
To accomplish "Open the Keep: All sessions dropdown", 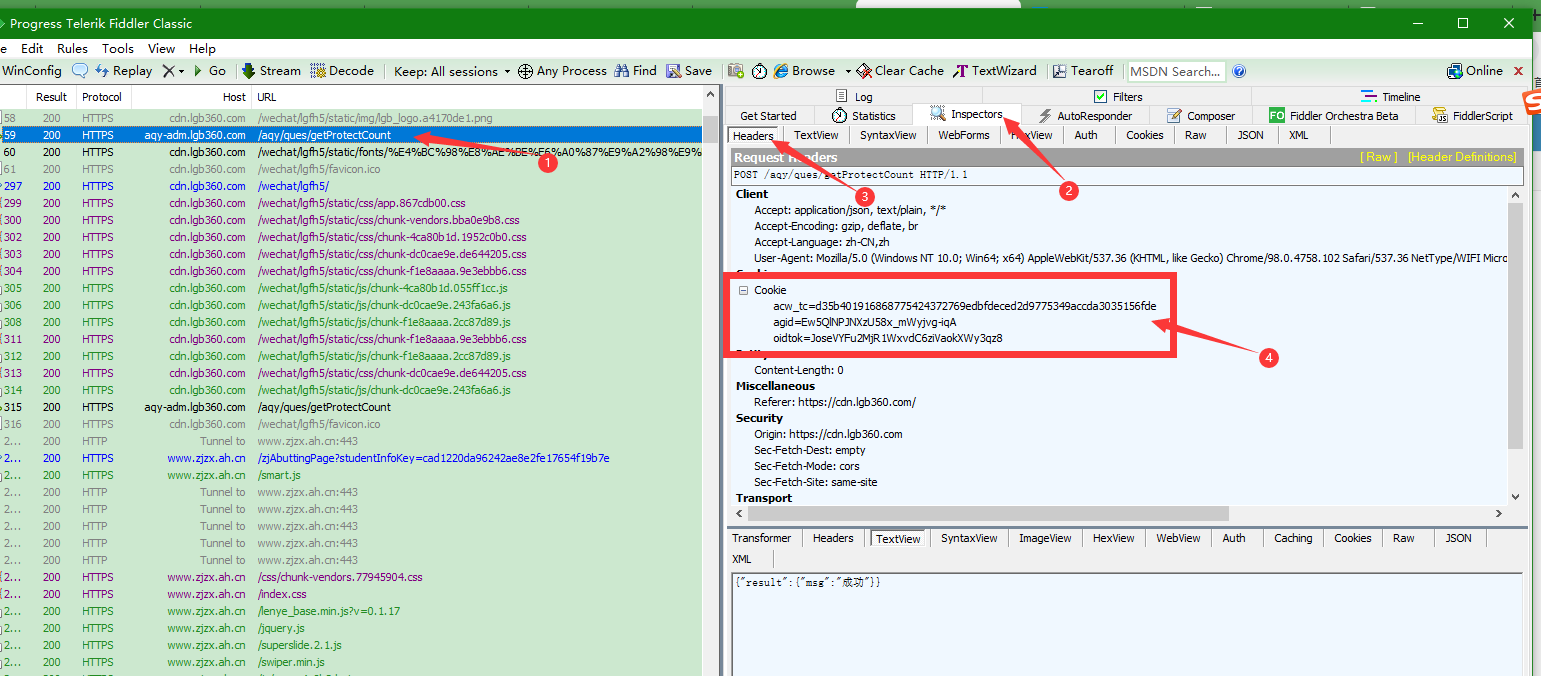I will [x=452, y=71].
